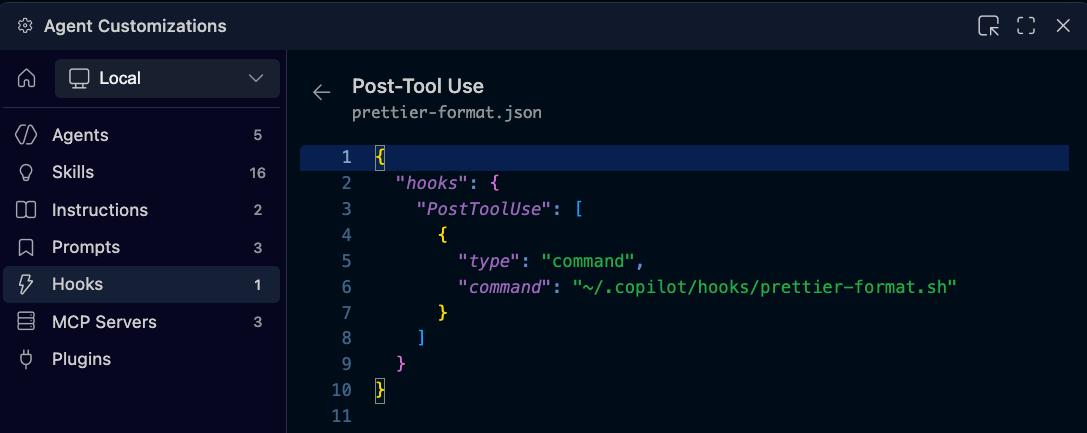
Task: Click the opening brace on line 1
Action: [x=380, y=157]
